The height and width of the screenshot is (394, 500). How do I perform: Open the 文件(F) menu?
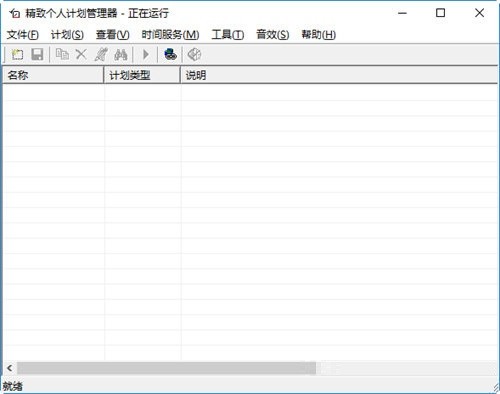pyautogui.click(x=23, y=35)
